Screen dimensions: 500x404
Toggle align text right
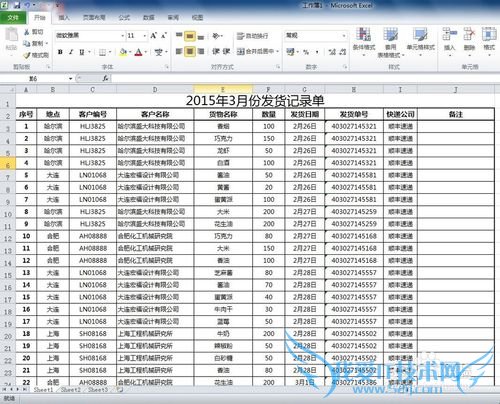pos(201,51)
